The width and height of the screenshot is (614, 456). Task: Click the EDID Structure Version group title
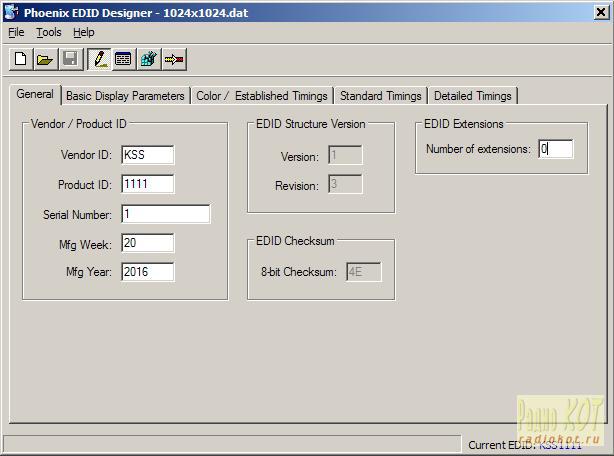pyautogui.click(x=311, y=124)
